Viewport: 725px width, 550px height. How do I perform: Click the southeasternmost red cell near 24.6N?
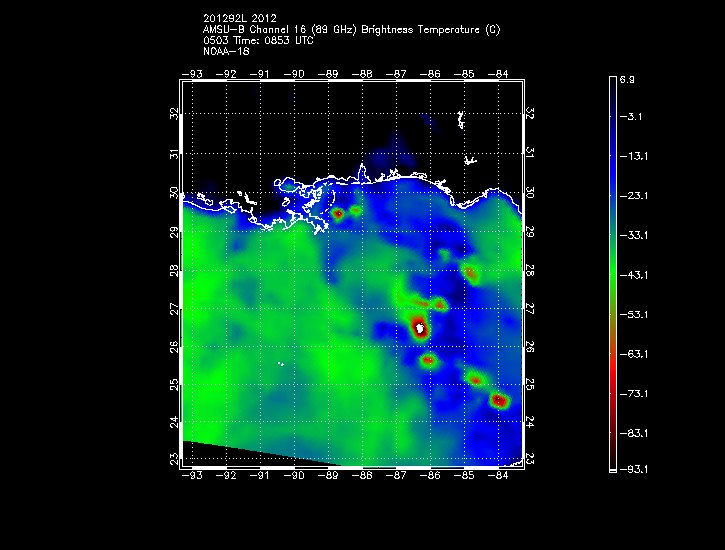pos(499,400)
